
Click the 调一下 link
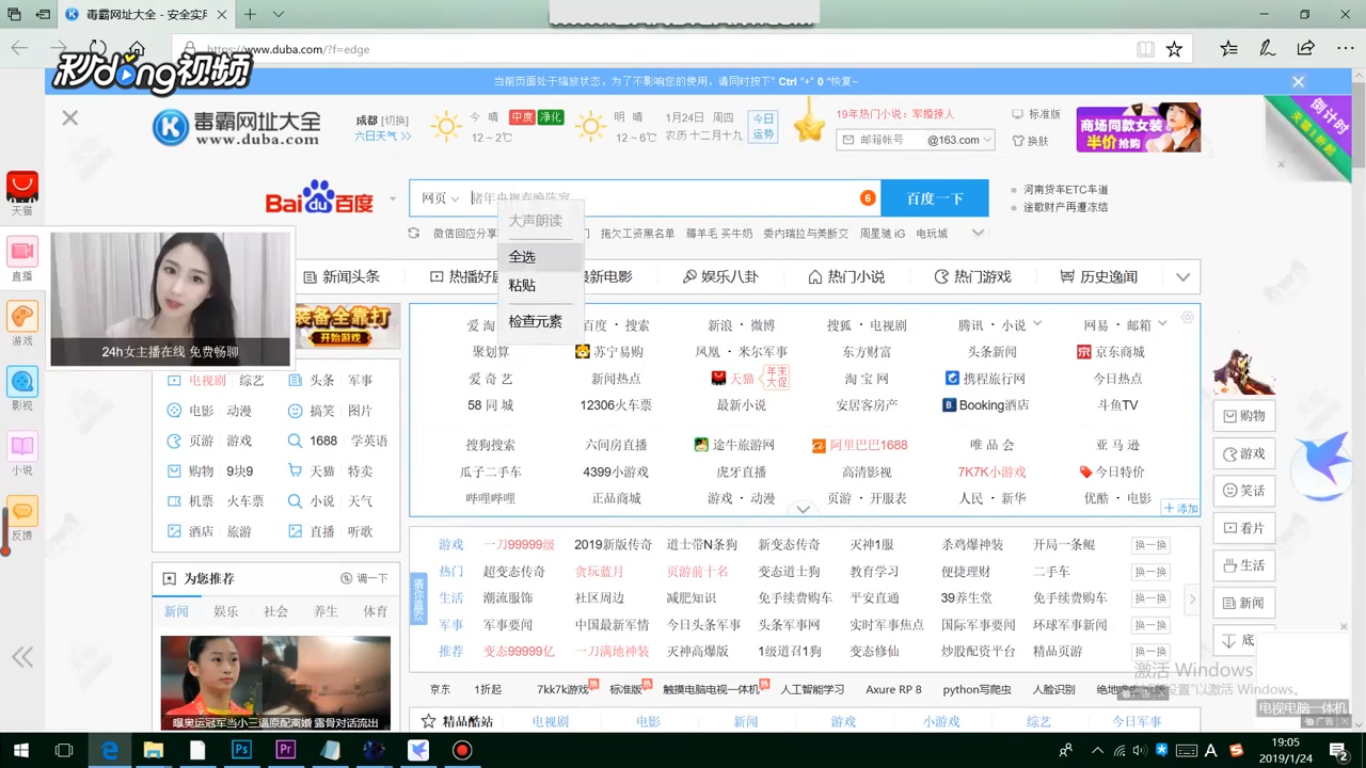(364, 578)
